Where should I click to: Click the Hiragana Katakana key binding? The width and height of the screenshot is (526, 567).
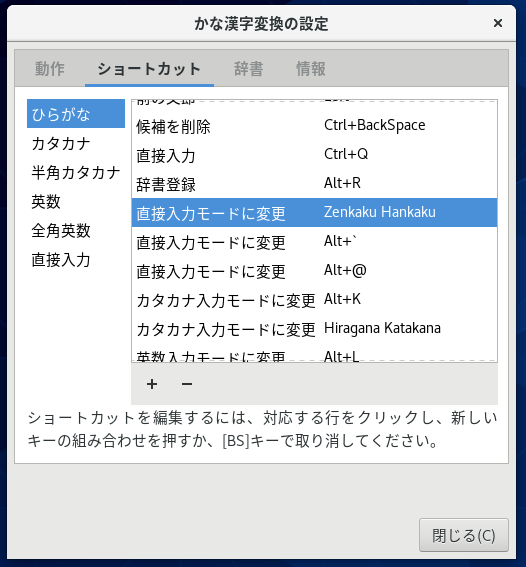(x=382, y=328)
